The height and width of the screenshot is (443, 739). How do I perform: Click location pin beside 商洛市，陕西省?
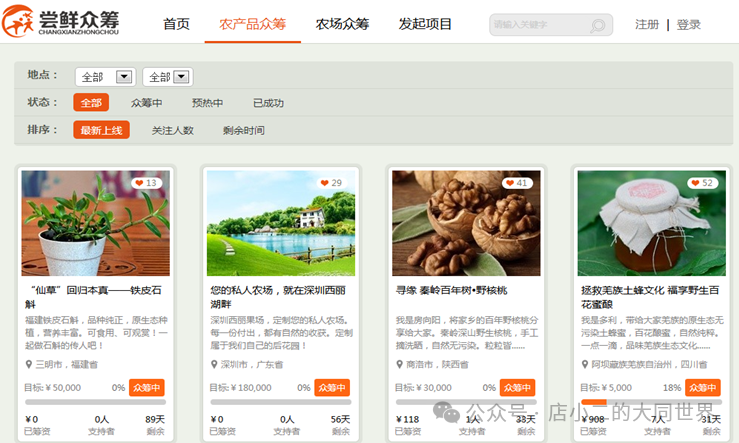click(x=400, y=364)
